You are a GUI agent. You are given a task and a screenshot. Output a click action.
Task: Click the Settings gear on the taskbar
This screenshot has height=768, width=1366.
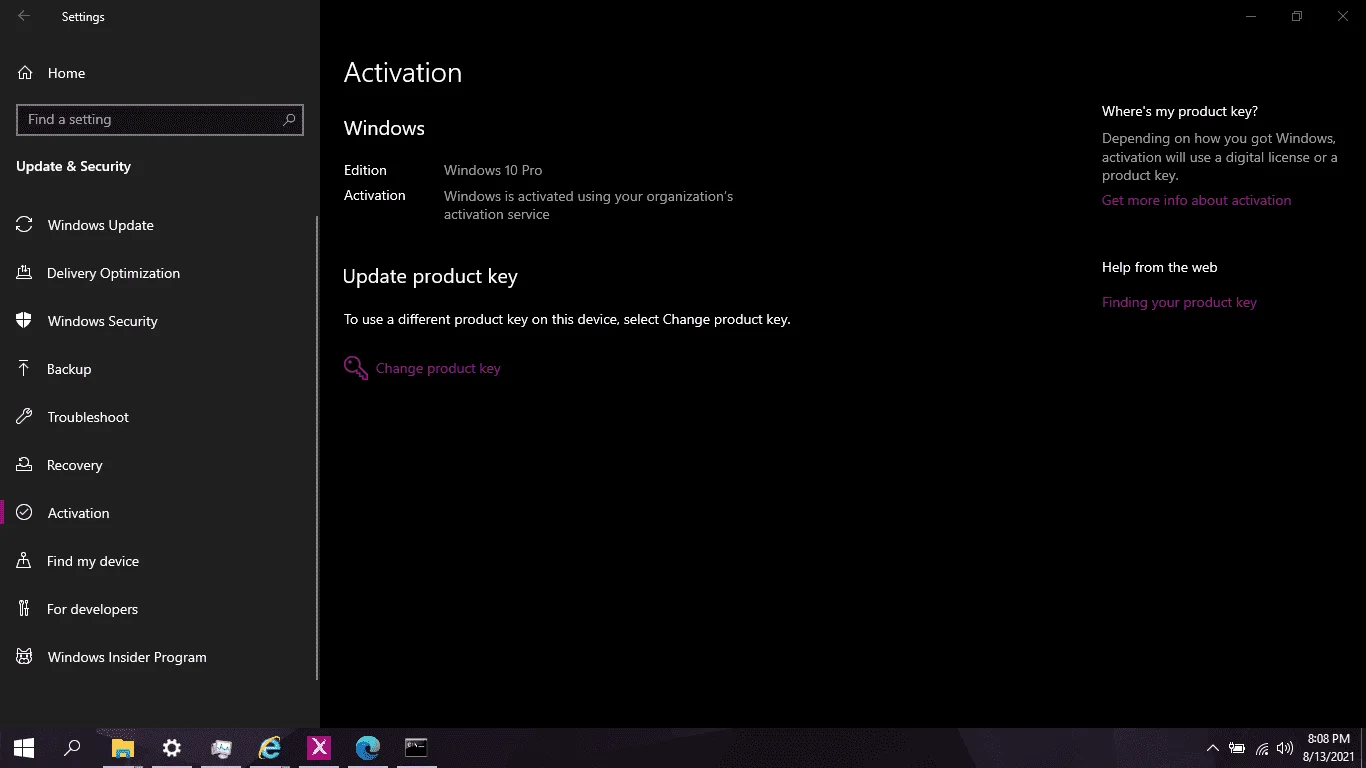[x=172, y=748]
